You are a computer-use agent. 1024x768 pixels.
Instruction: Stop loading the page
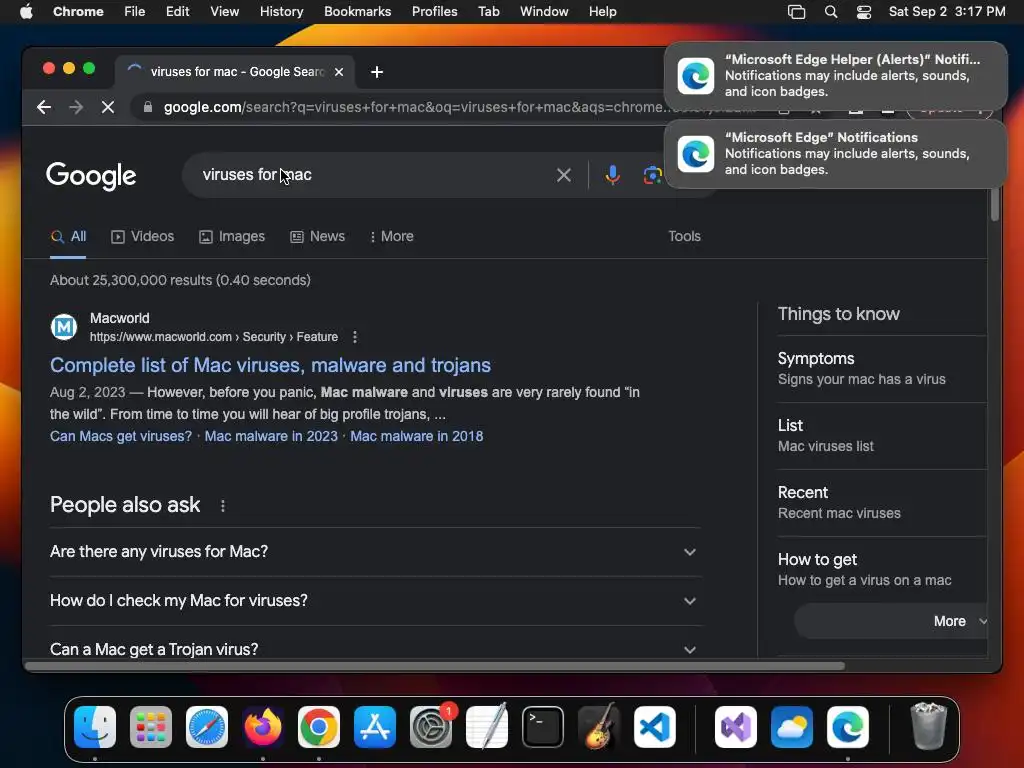(x=108, y=107)
